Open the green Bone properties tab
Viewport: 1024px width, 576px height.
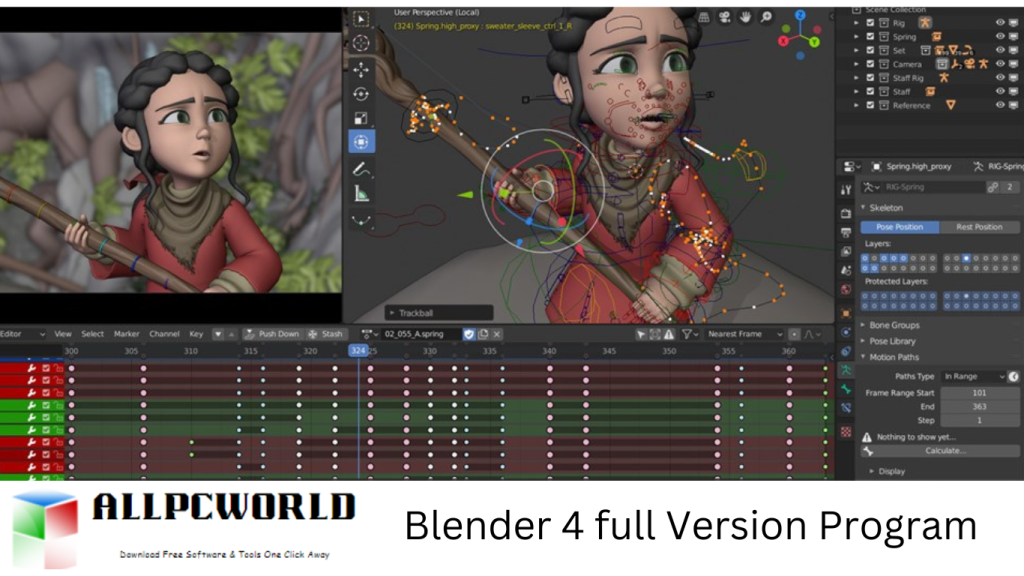846,389
